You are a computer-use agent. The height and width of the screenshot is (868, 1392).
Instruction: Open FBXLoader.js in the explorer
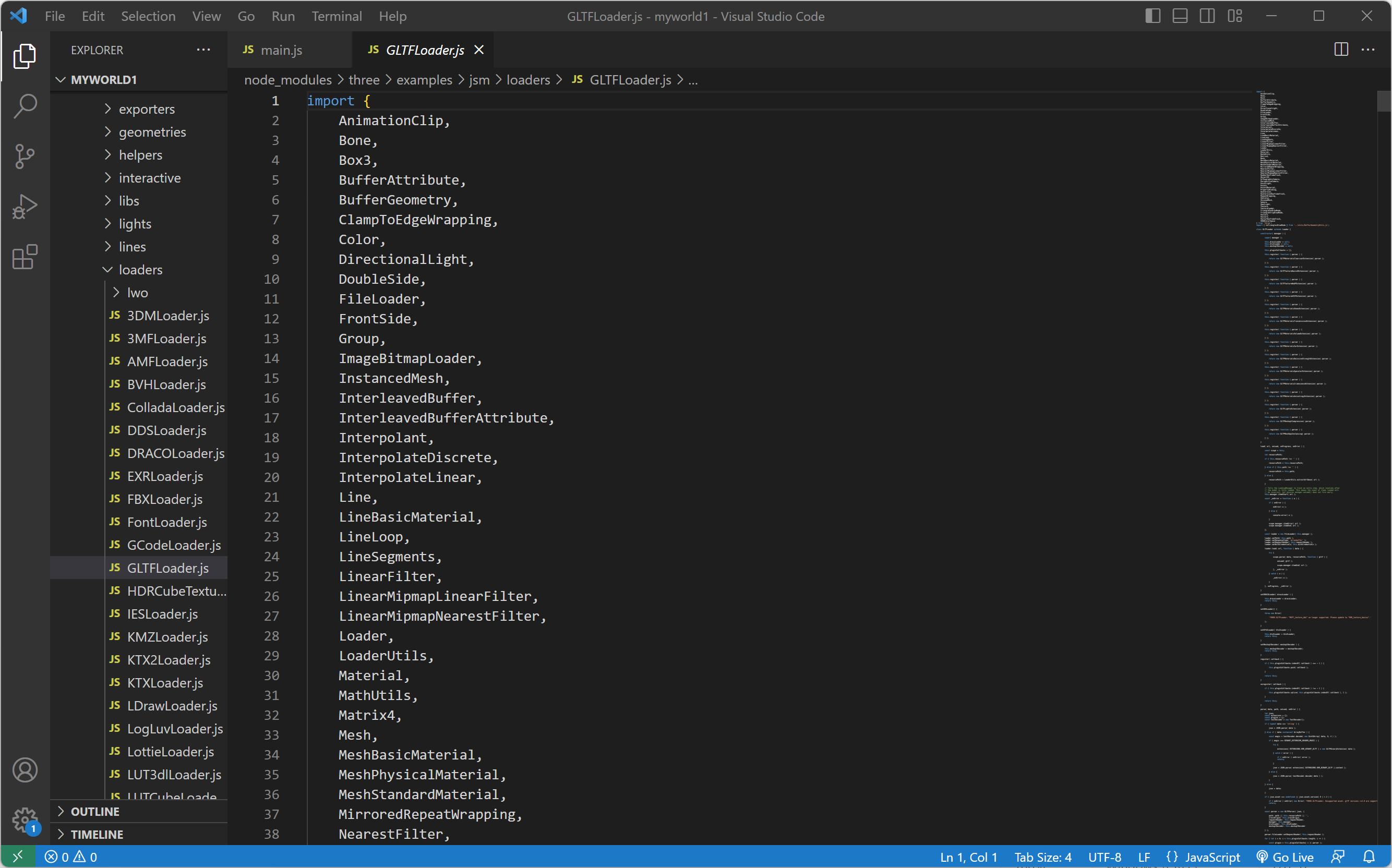[x=165, y=499]
